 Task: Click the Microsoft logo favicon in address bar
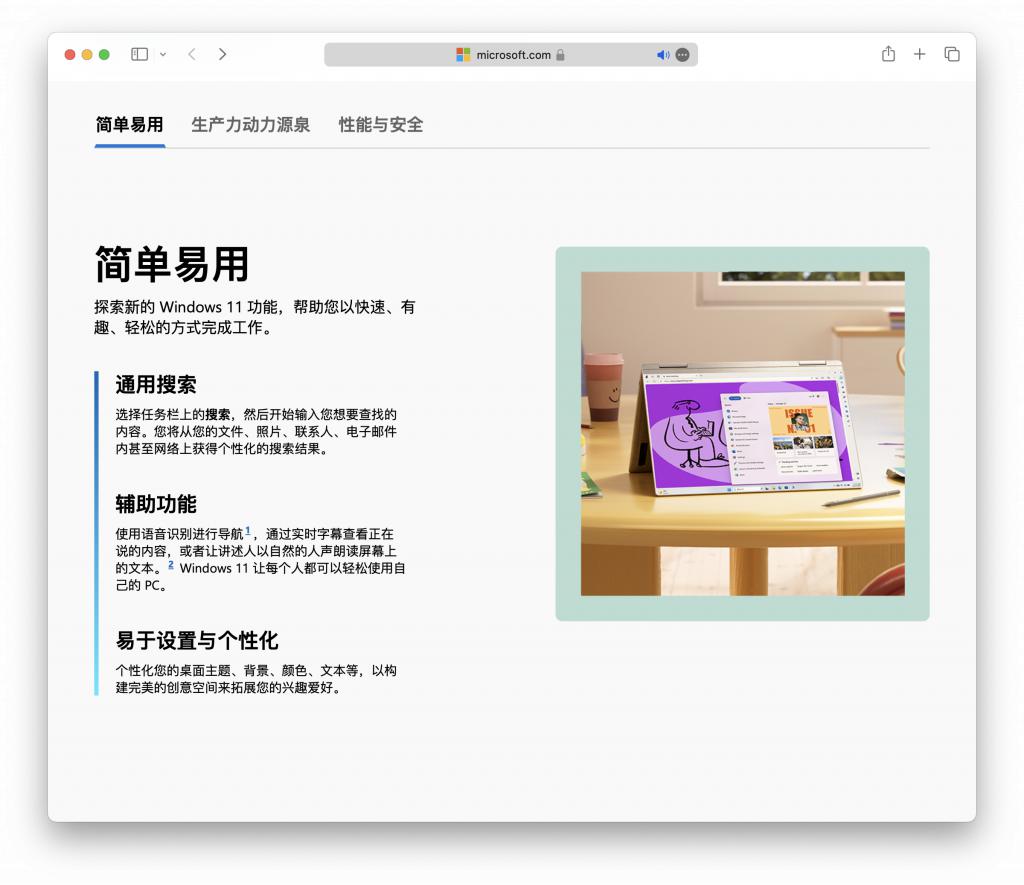click(x=463, y=55)
